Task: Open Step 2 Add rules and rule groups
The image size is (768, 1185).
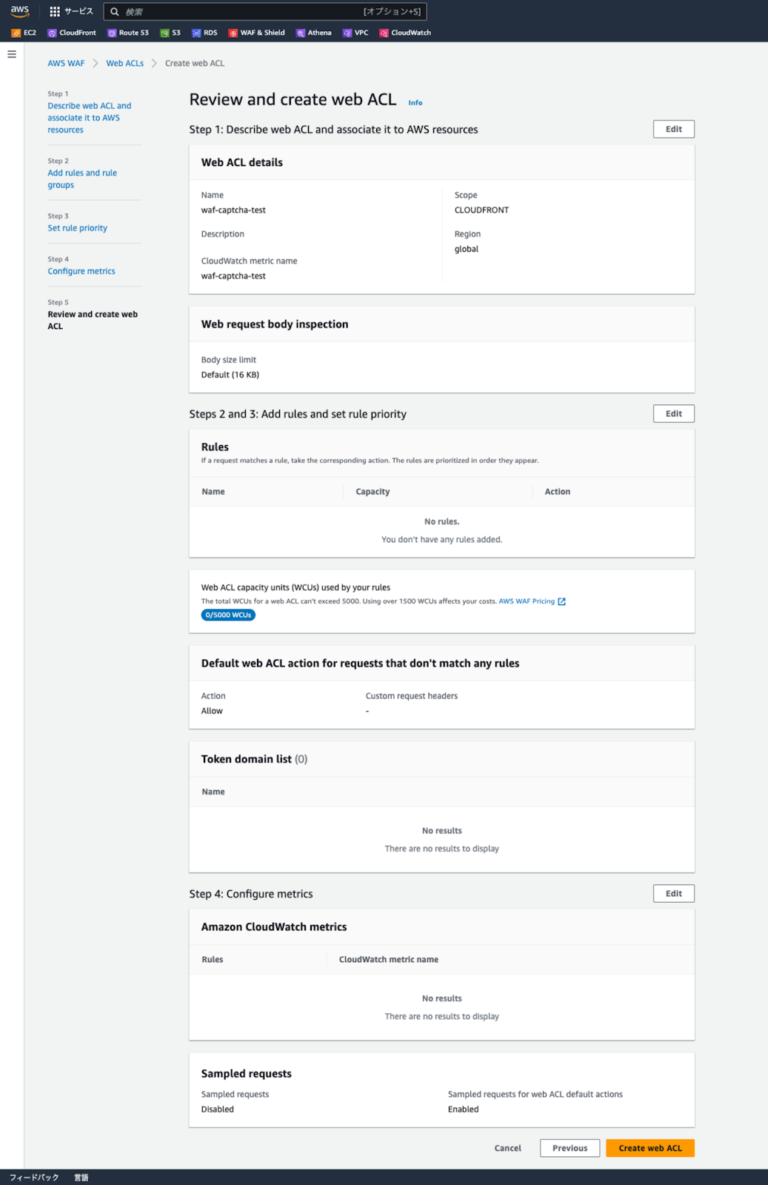Action: [82, 179]
